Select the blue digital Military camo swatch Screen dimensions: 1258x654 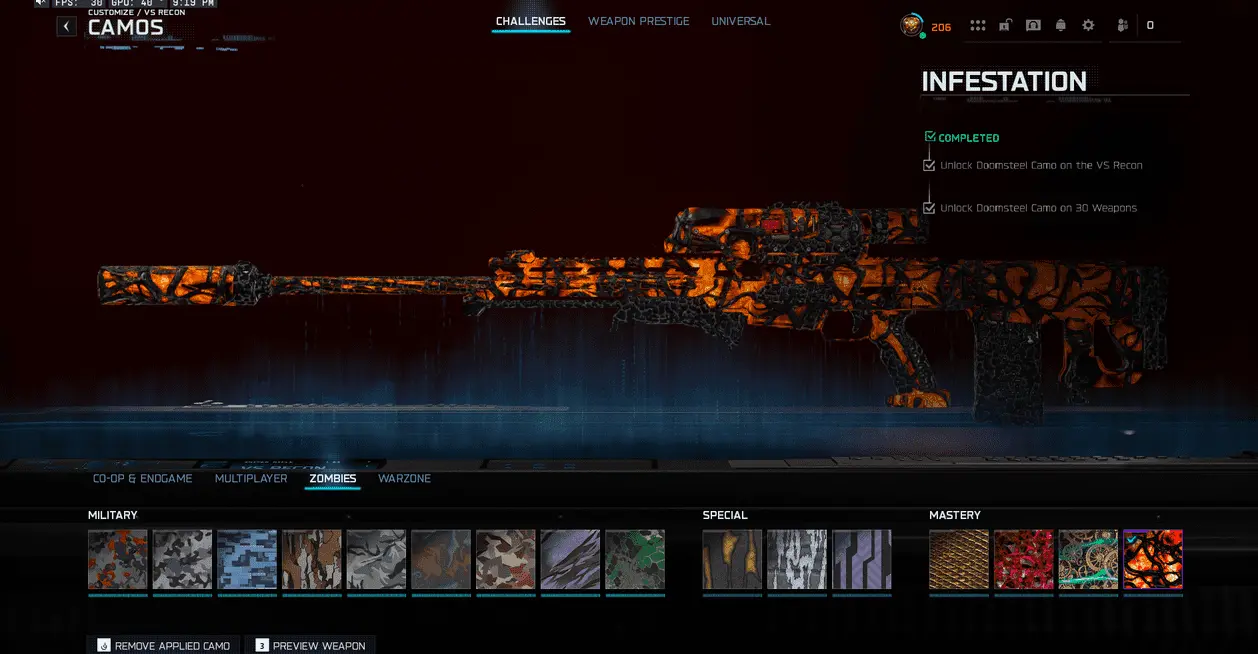247,559
